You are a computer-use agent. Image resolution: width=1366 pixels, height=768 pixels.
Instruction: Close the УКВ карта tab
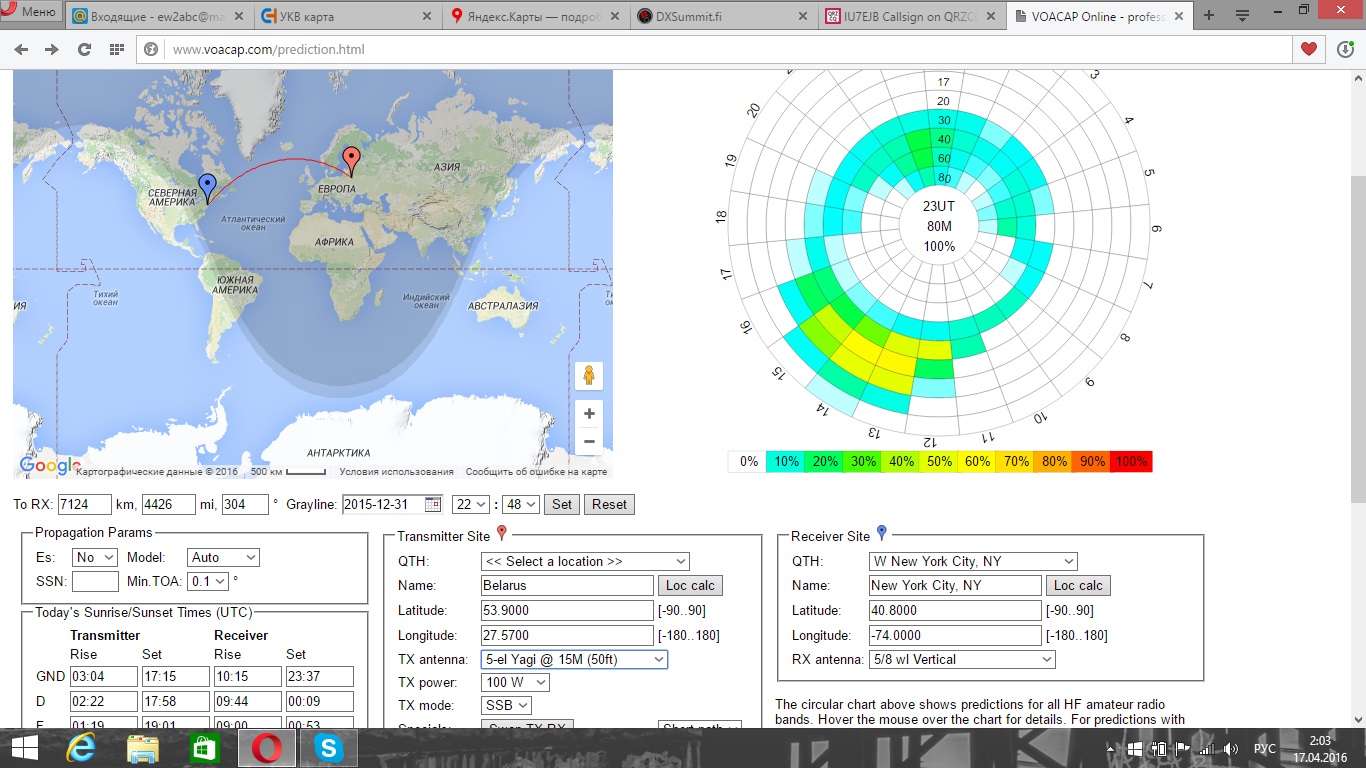click(x=427, y=16)
